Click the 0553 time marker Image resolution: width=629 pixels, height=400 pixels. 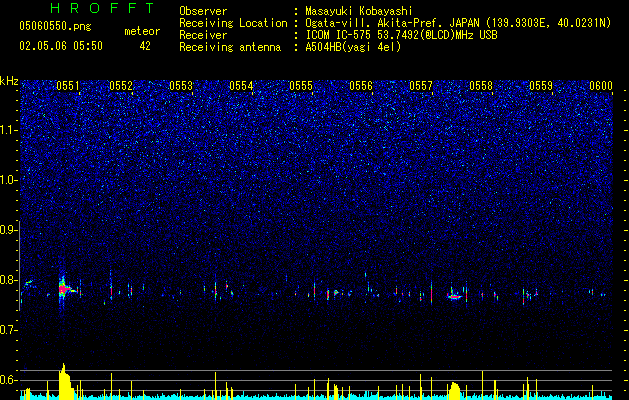(x=181, y=86)
